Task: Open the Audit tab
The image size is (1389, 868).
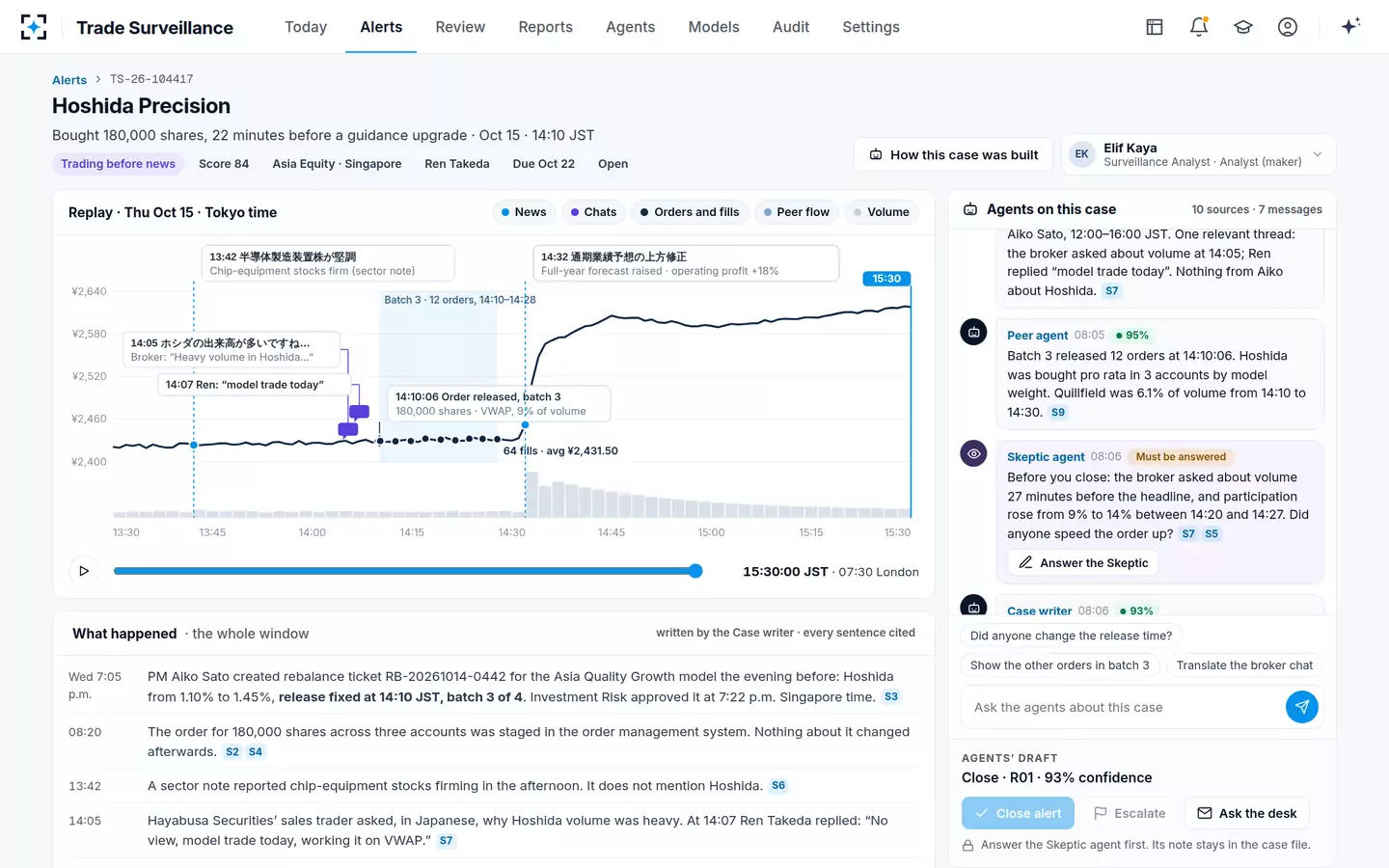Action: (791, 27)
